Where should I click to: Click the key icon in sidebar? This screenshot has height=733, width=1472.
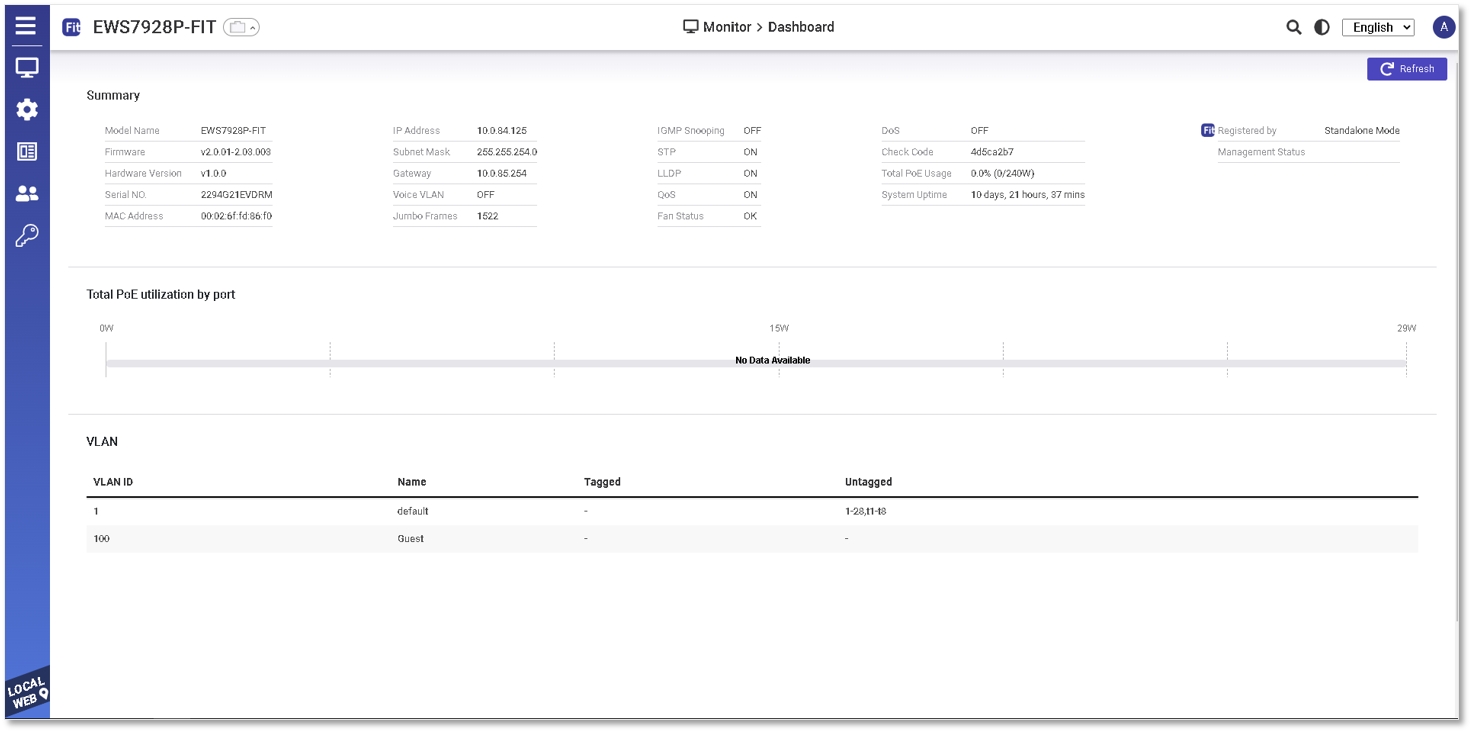pos(27,236)
